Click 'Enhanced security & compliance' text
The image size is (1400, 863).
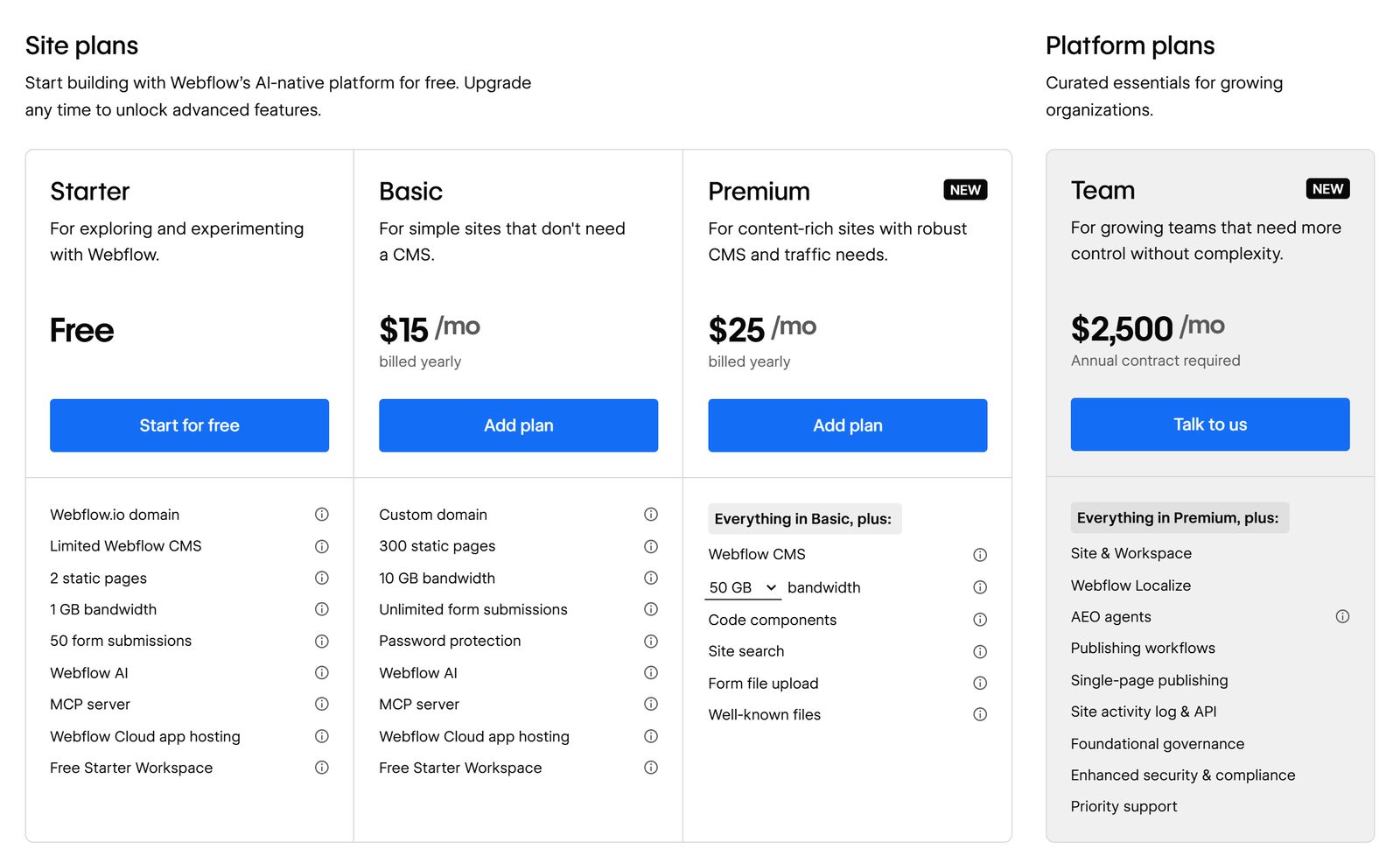coord(1182,775)
